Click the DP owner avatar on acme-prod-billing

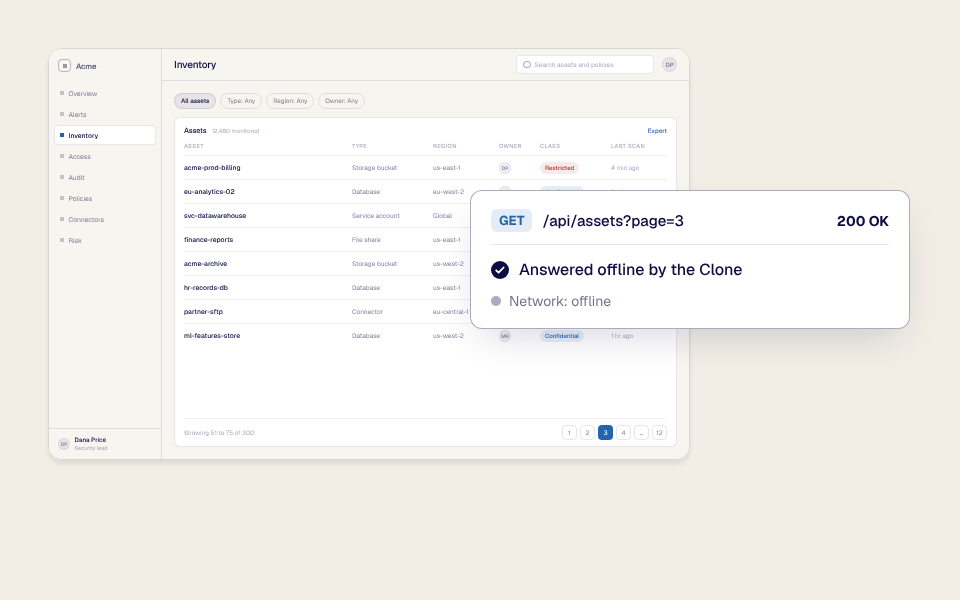pyautogui.click(x=504, y=168)
